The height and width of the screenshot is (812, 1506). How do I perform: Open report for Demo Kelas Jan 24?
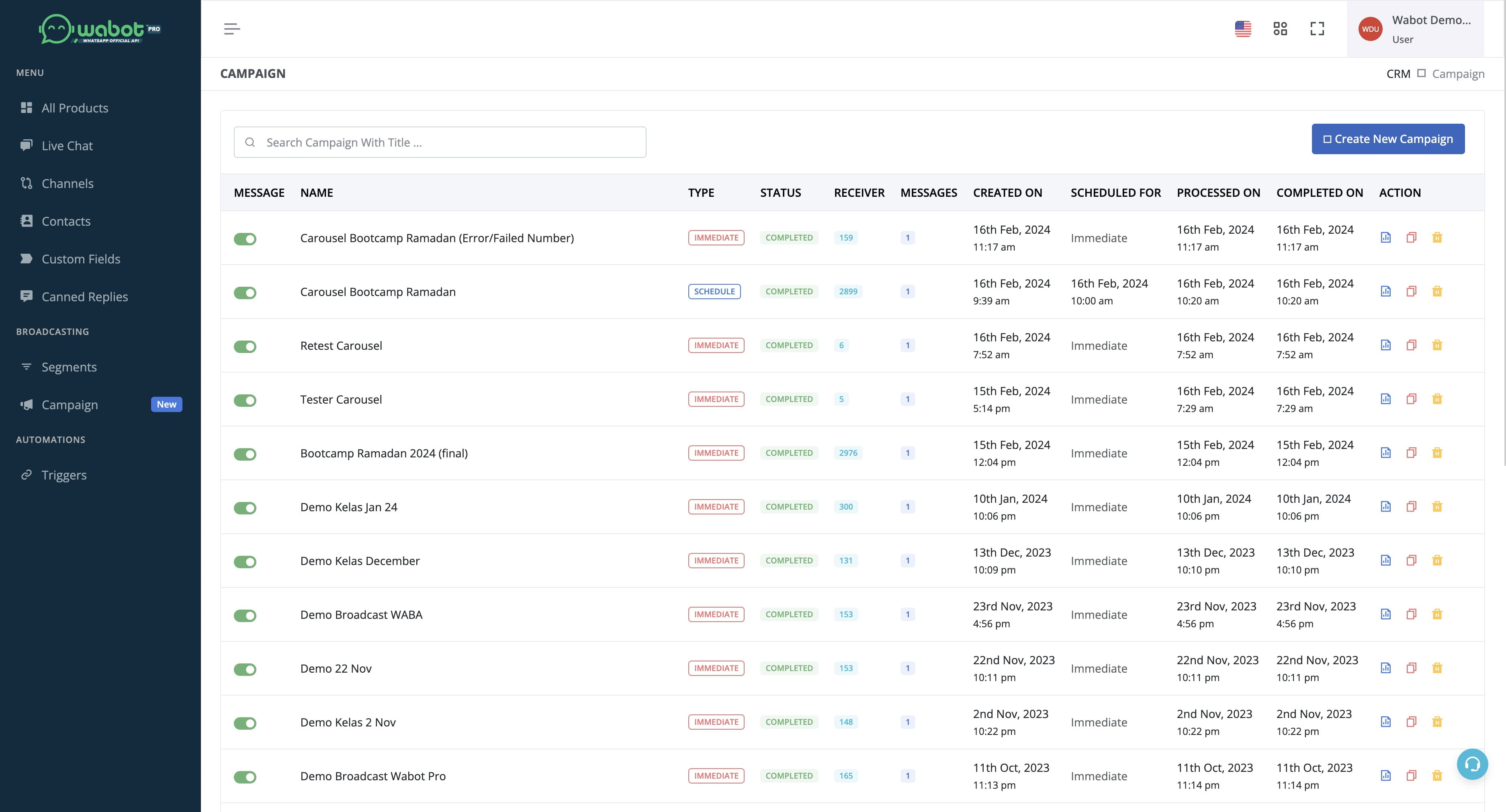click(1385, 506)
